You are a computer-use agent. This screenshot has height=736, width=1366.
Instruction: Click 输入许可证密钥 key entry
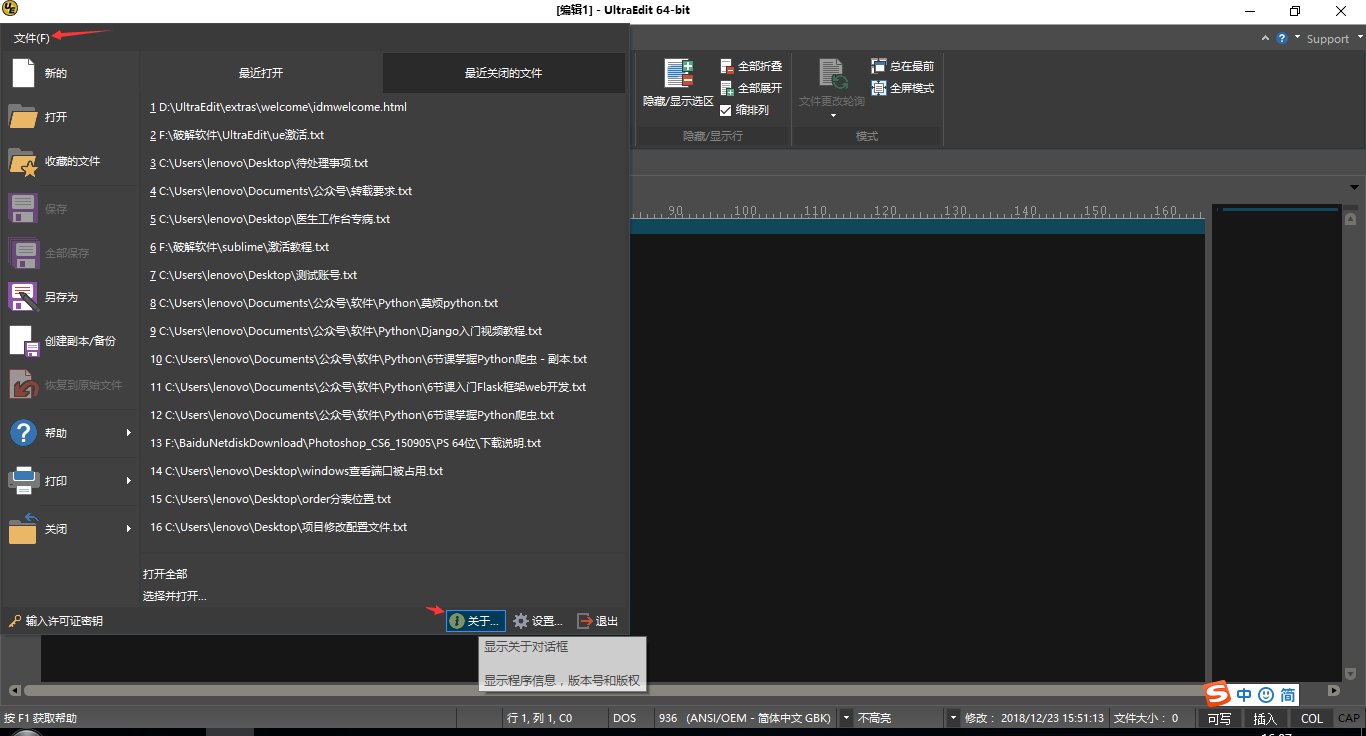click(x=56, y=621)
